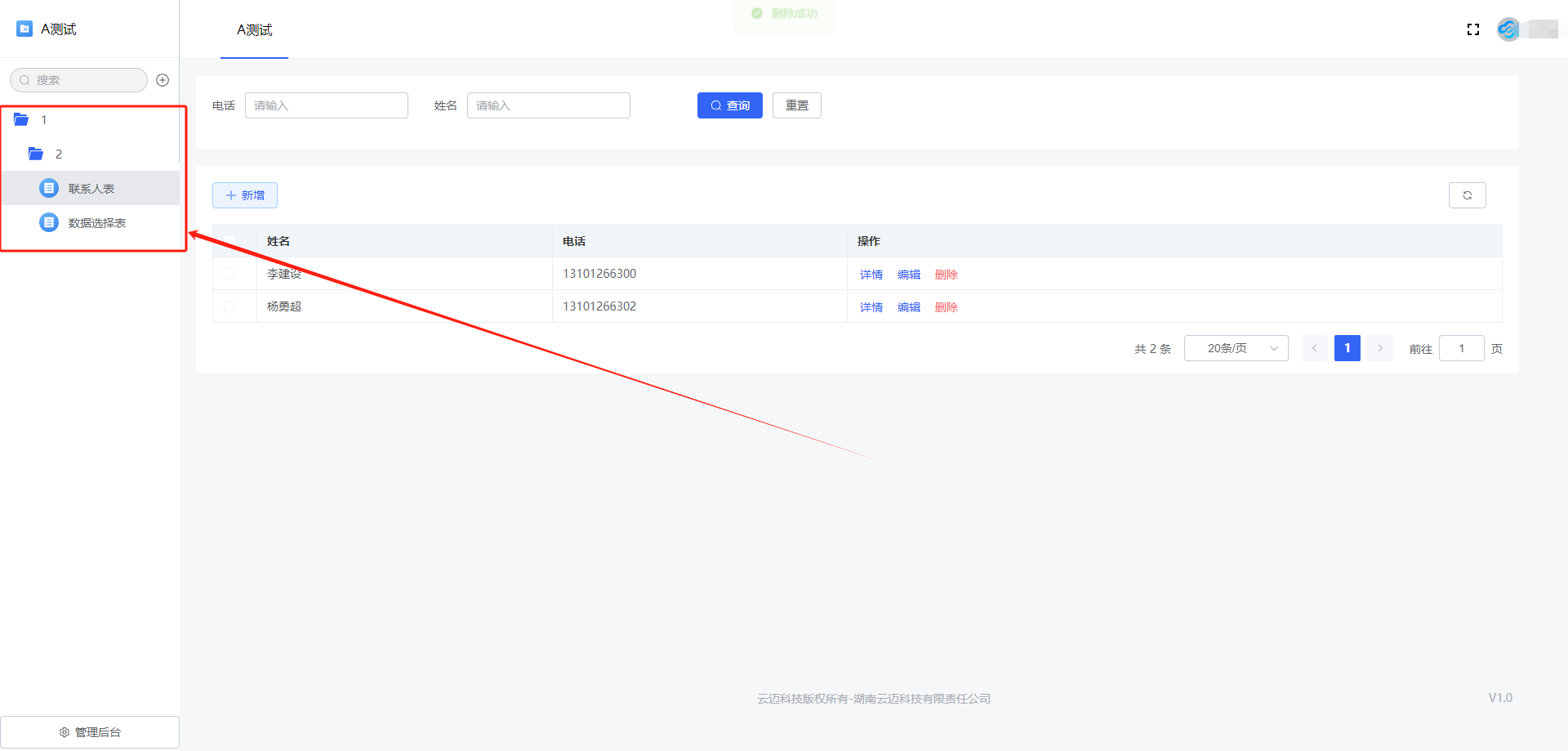
Task: Click the table refresh icon button
Action: pyautogui.click(x=1467, y=195)
